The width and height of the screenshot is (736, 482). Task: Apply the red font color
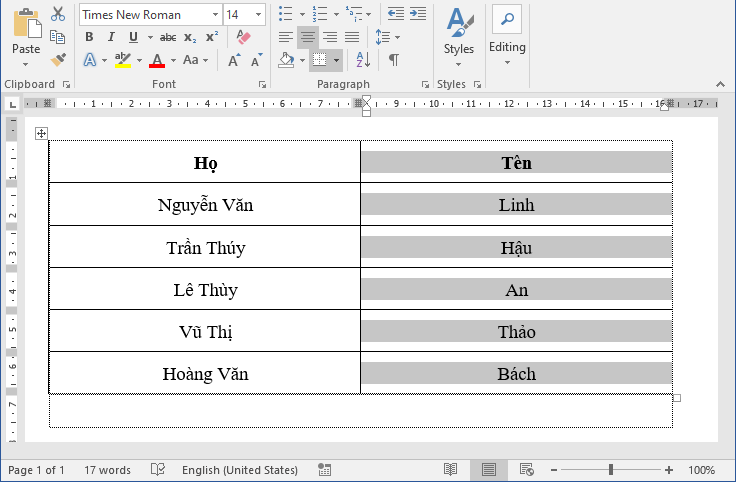pyautogui.click(x=157, y=60)
